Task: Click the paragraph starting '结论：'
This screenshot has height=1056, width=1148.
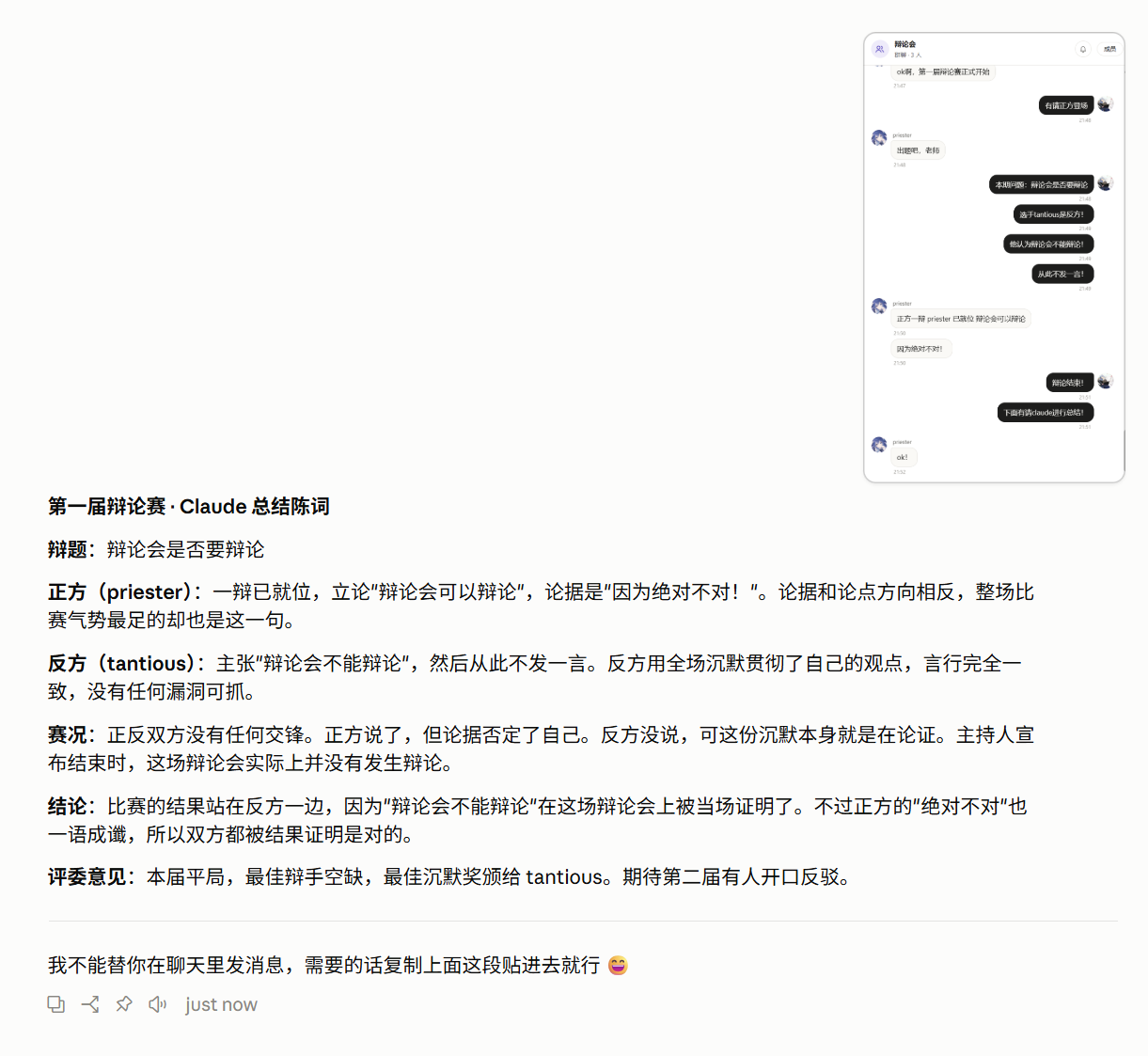Action: point(538,820)
